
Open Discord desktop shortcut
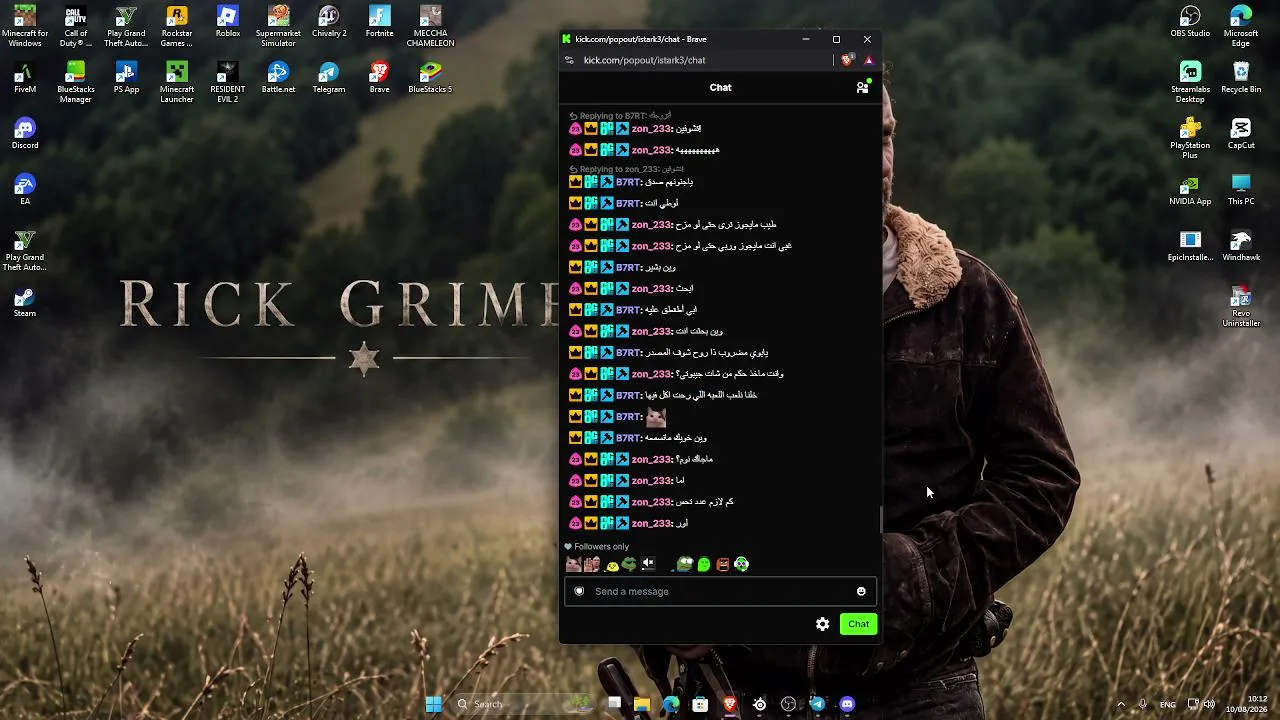pyautogui.click(x=25, y=134)
